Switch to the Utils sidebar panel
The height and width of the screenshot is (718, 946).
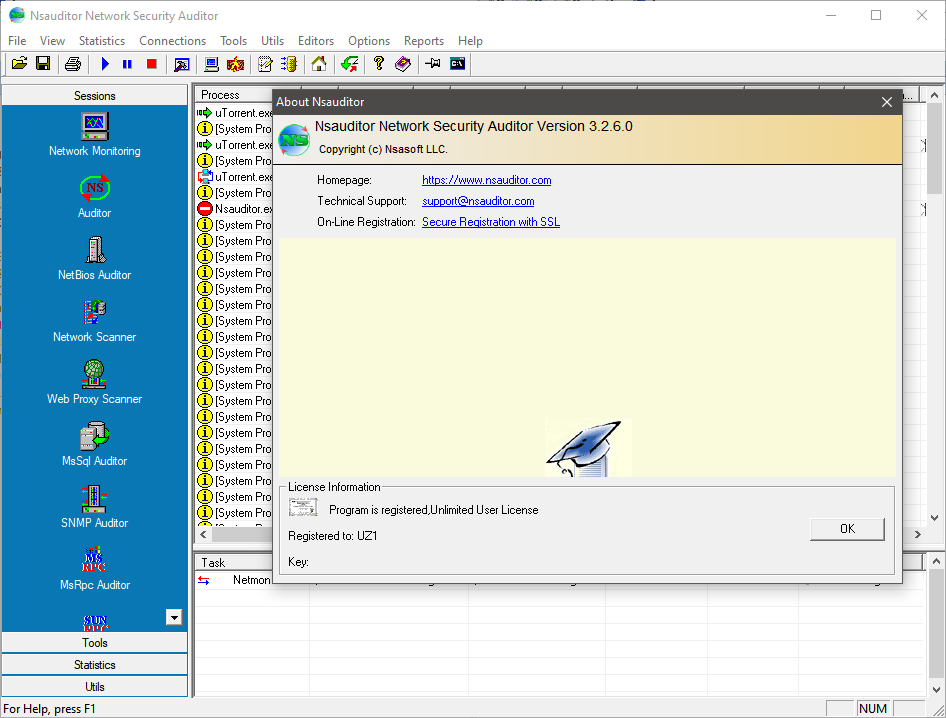[x=95, y=687]
